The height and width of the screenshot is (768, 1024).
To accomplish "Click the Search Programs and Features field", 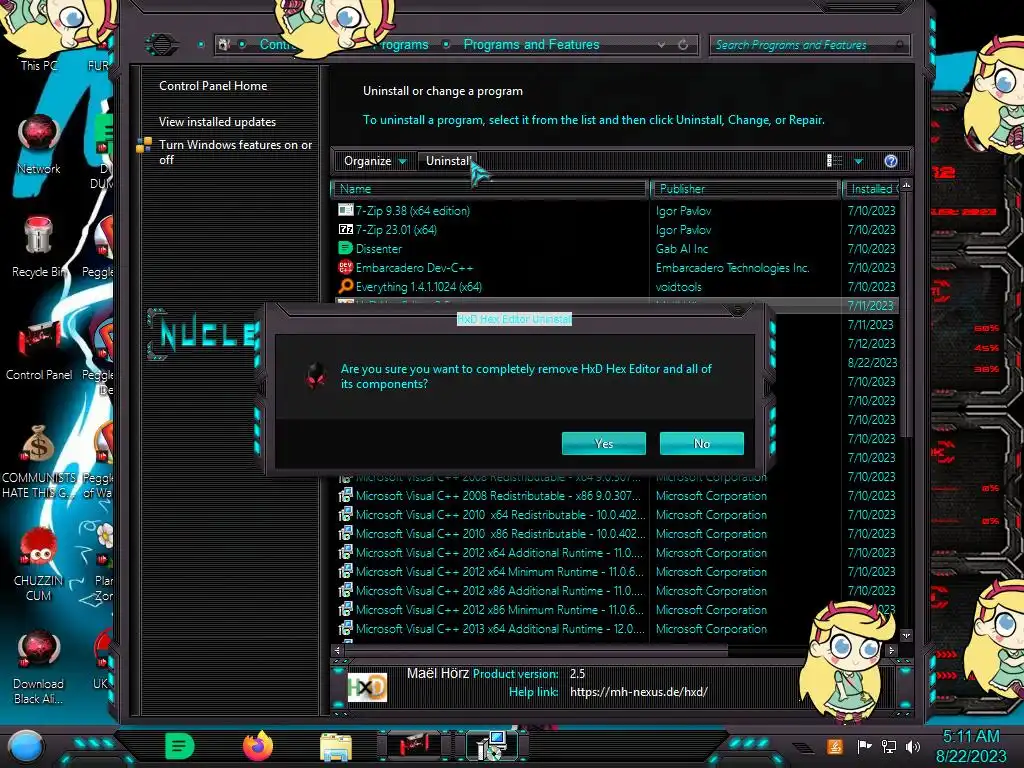I will [x=808, y=45].
